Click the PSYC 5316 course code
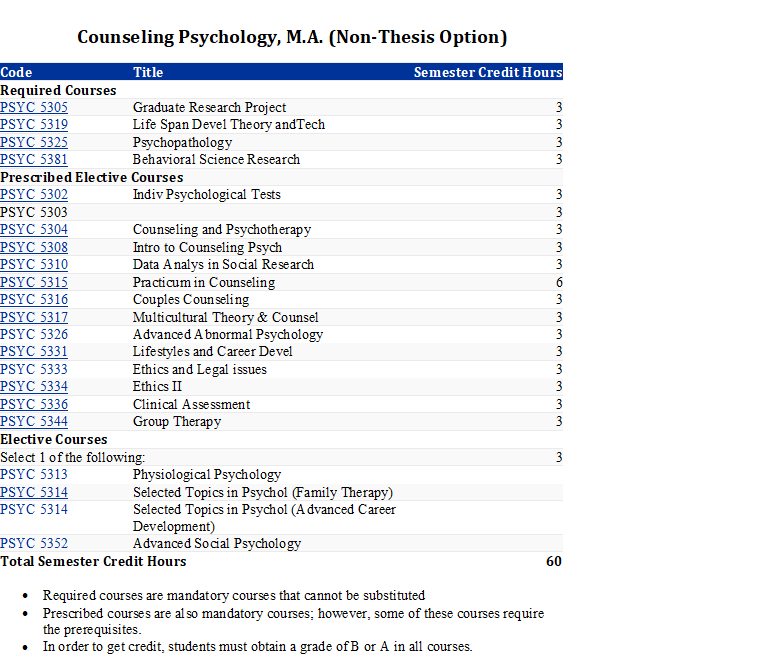 34,299
